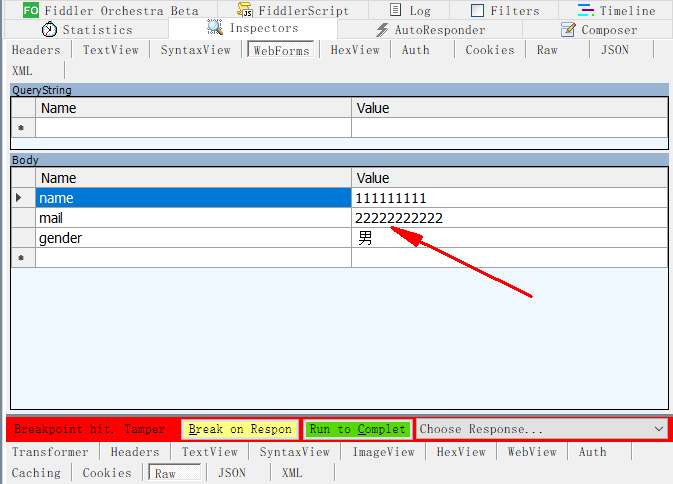
Task: Select the request Cookies inspector tab
Action: [490, 50]
